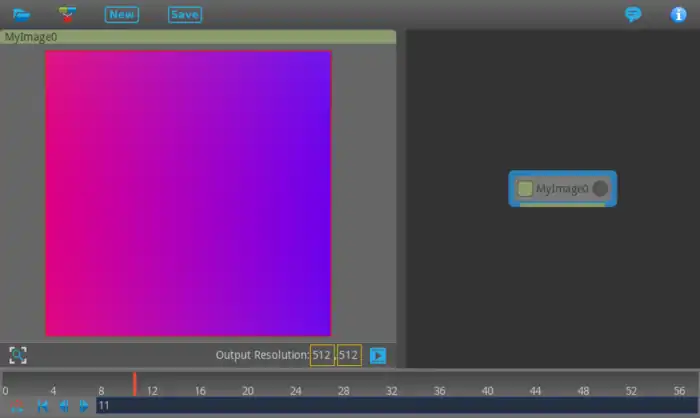Click the fit-view icon below the preview

(18, 355)
